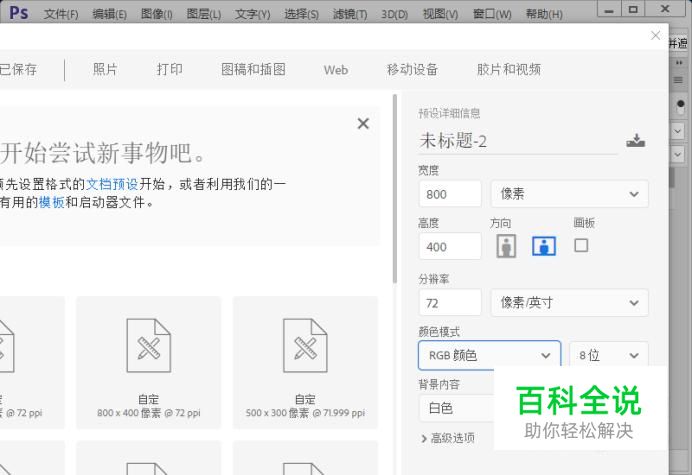Switch to the 图稿和插图 tab
The height and width of the screenshot is (475, 692).
tap(253, 69)
